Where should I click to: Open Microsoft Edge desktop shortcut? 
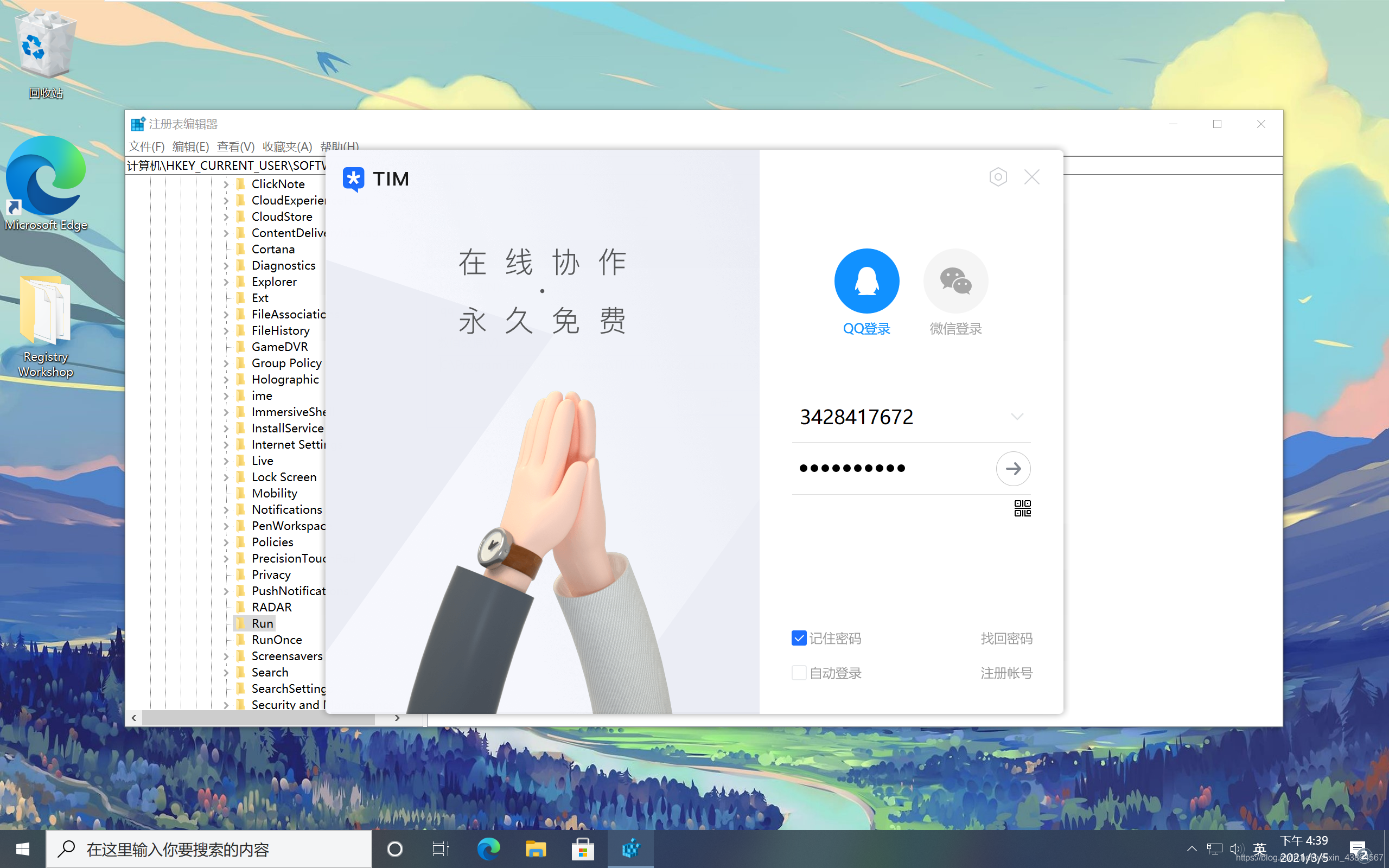click(46, 184)
